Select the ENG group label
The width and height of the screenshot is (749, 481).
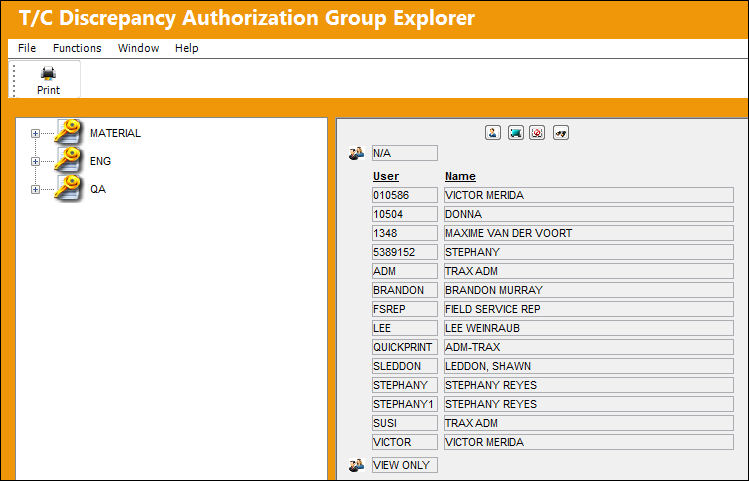click(100, 161)
